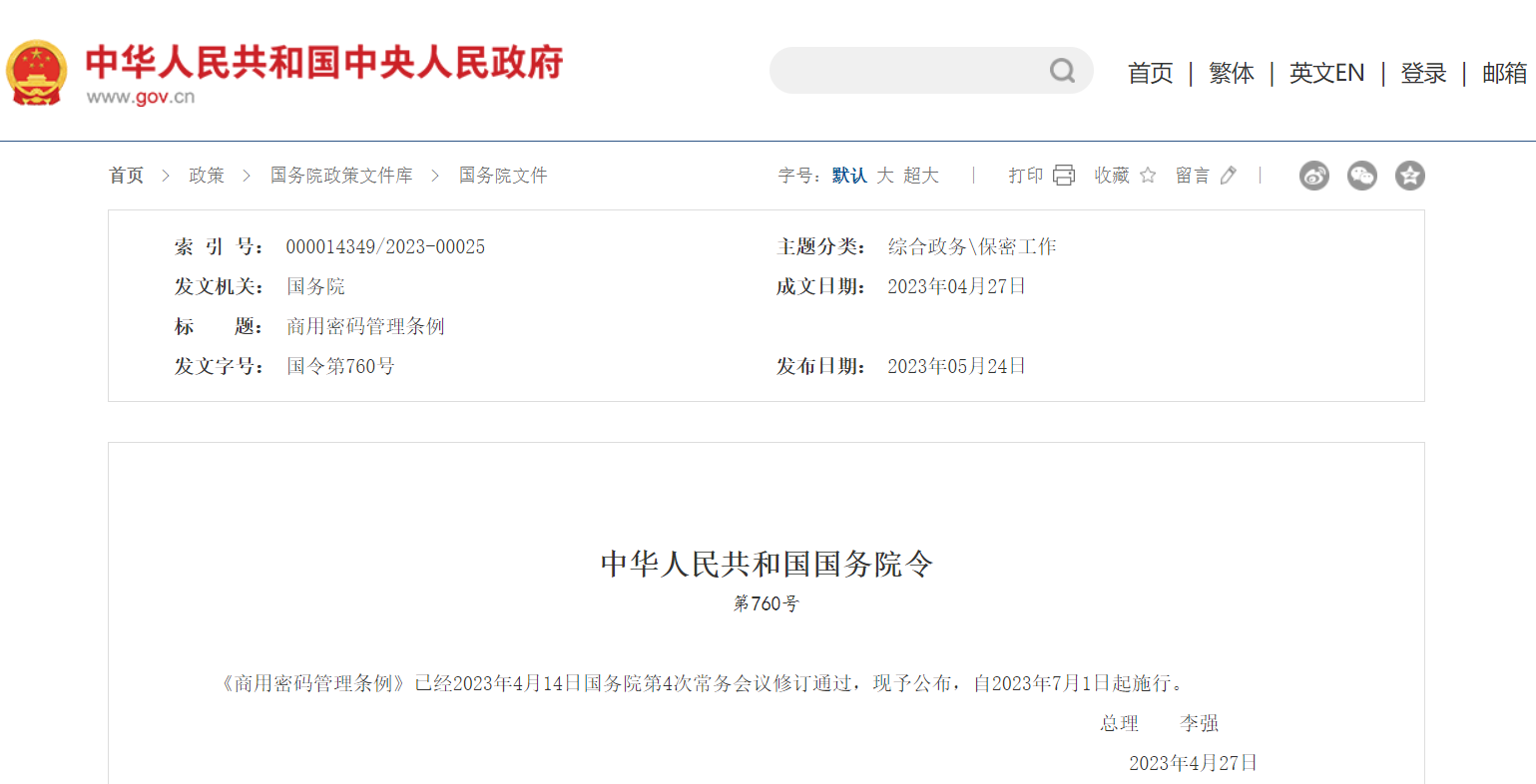
Task: Click the pencil message icon
Action: pyautogui.click(x=1229, y=176)
